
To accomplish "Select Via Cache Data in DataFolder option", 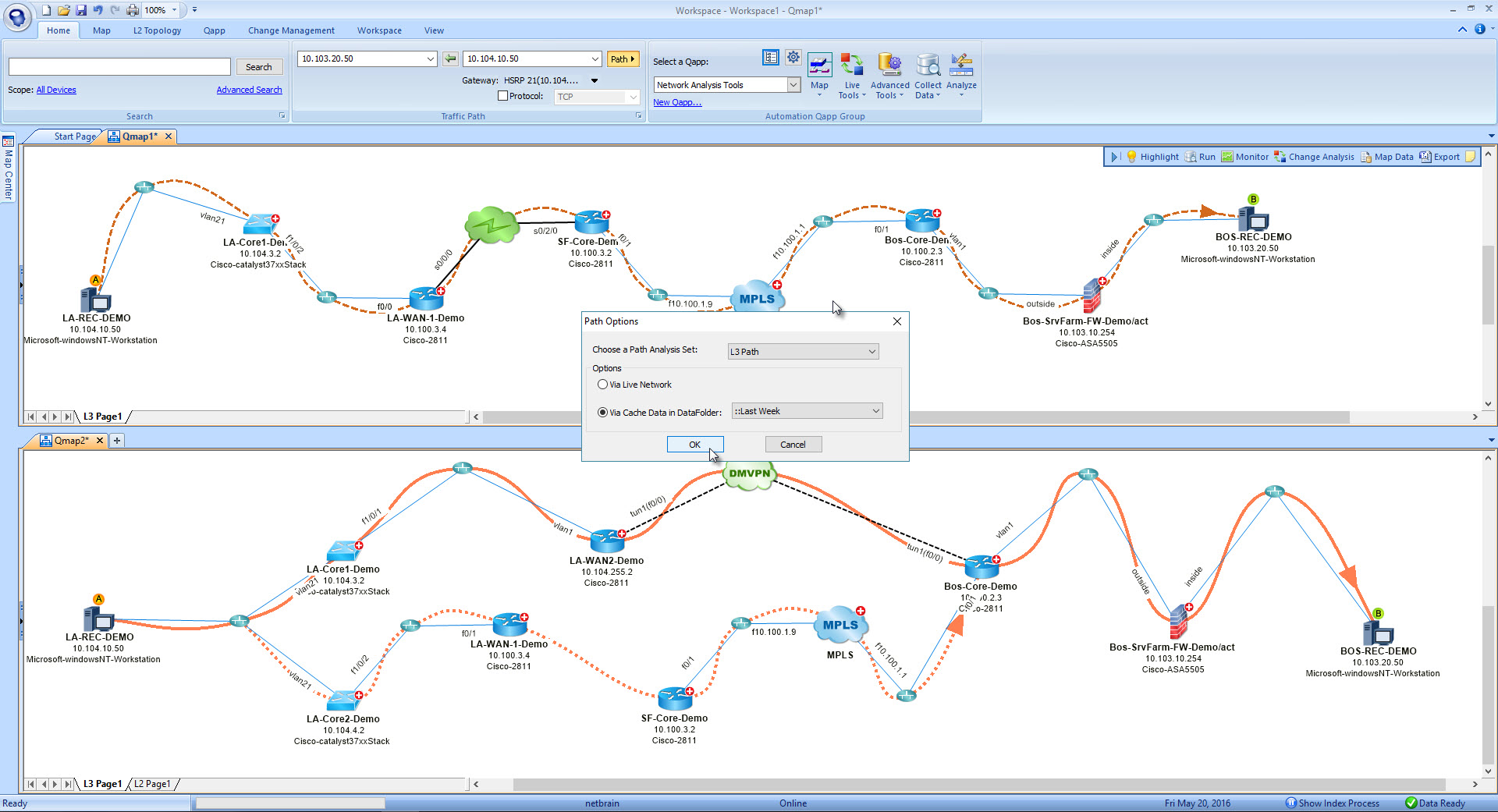I will click(x=602, y=412).
